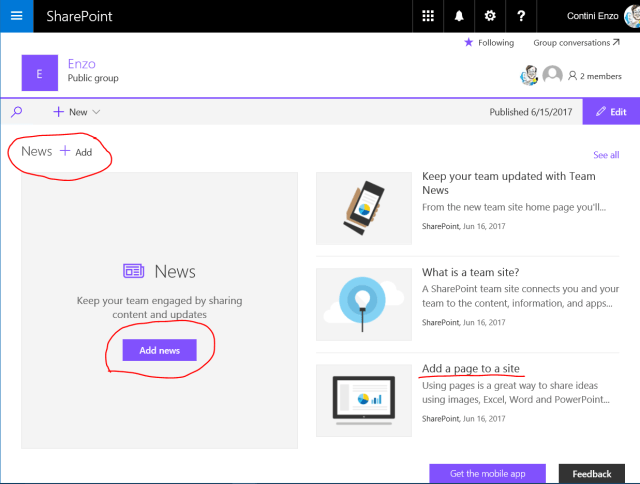Open the settings gear
Screen dimensions: 640x484
pos(490,16)
